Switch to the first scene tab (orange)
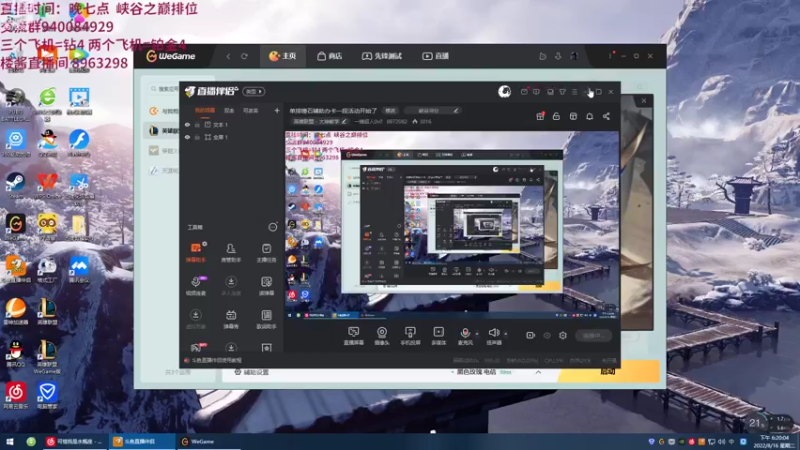The height and width of the screenshot is (450, 800). 205,110
